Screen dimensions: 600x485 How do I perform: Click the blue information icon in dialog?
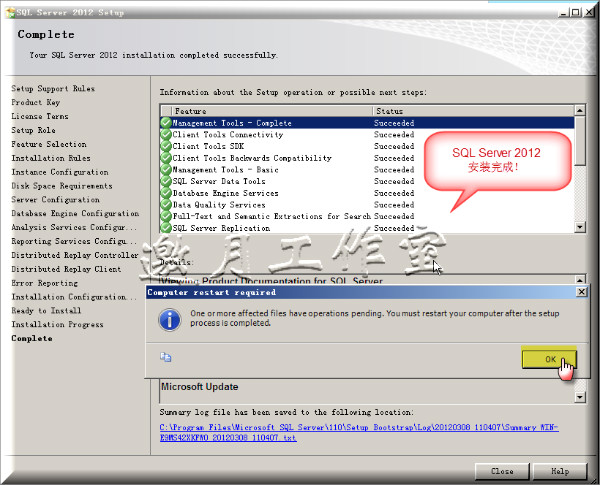[x=170, y=320]
